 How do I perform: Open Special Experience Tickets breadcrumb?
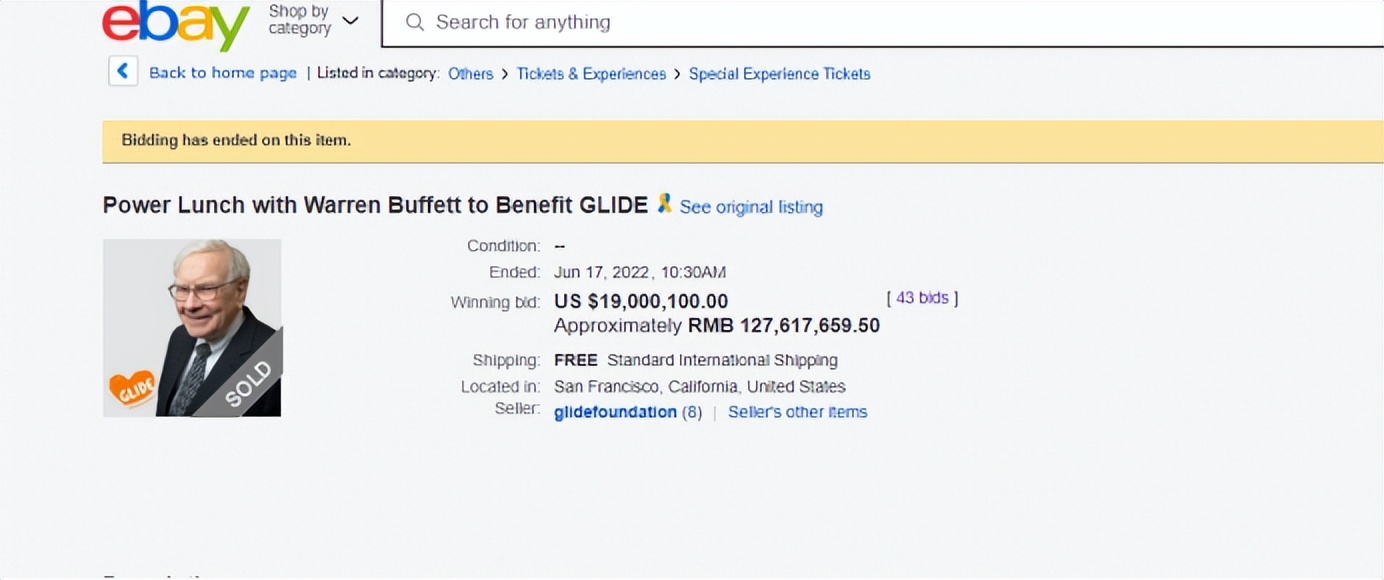click(780, 74)
